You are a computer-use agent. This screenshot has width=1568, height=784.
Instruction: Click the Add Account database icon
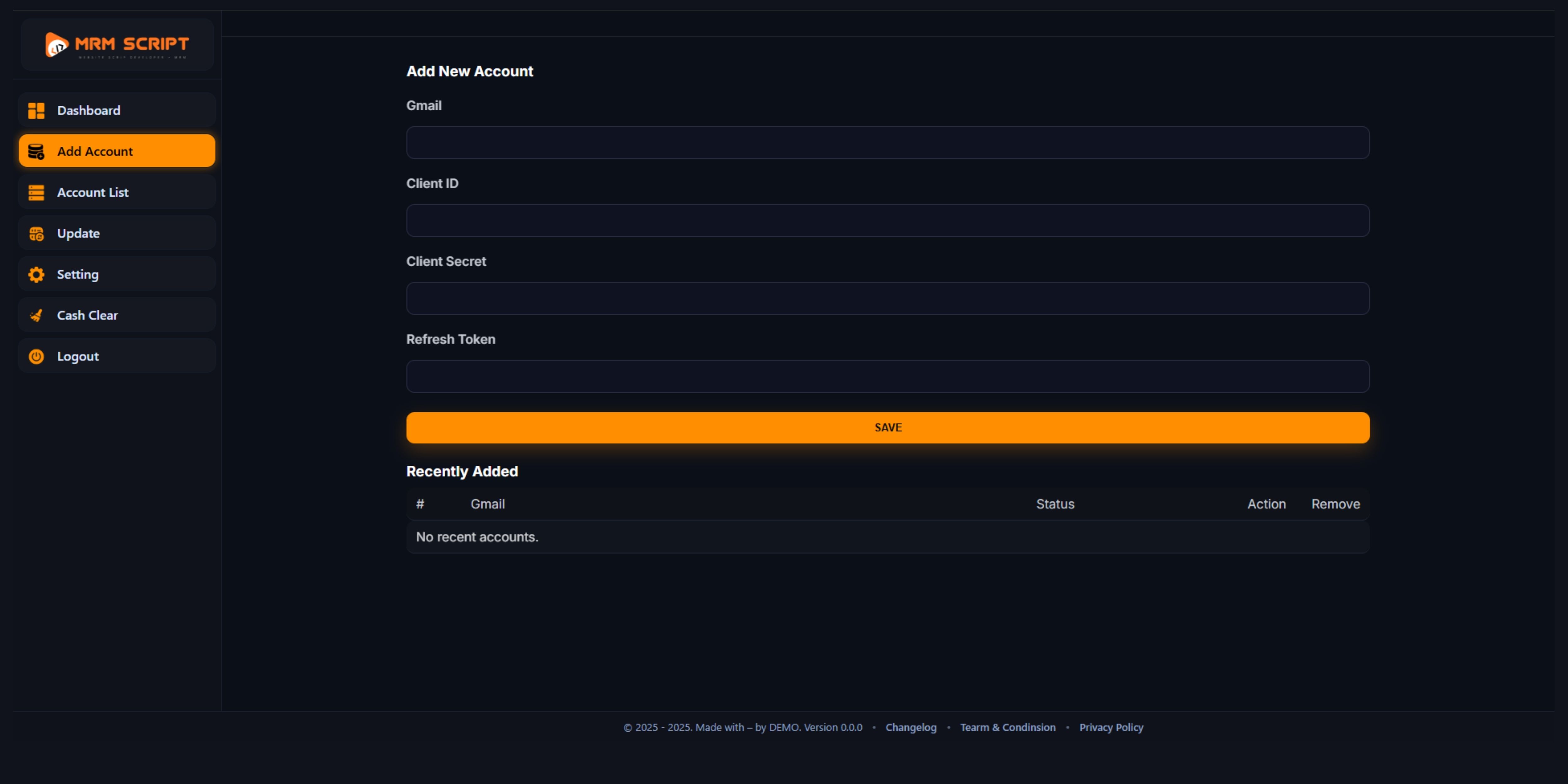[36, 151]
